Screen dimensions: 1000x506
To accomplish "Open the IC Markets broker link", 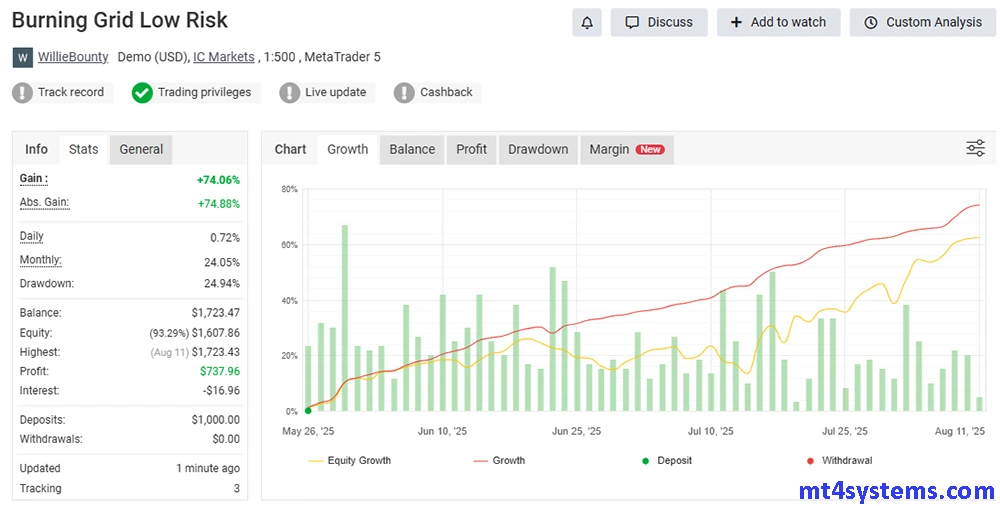I will [224, 57].
